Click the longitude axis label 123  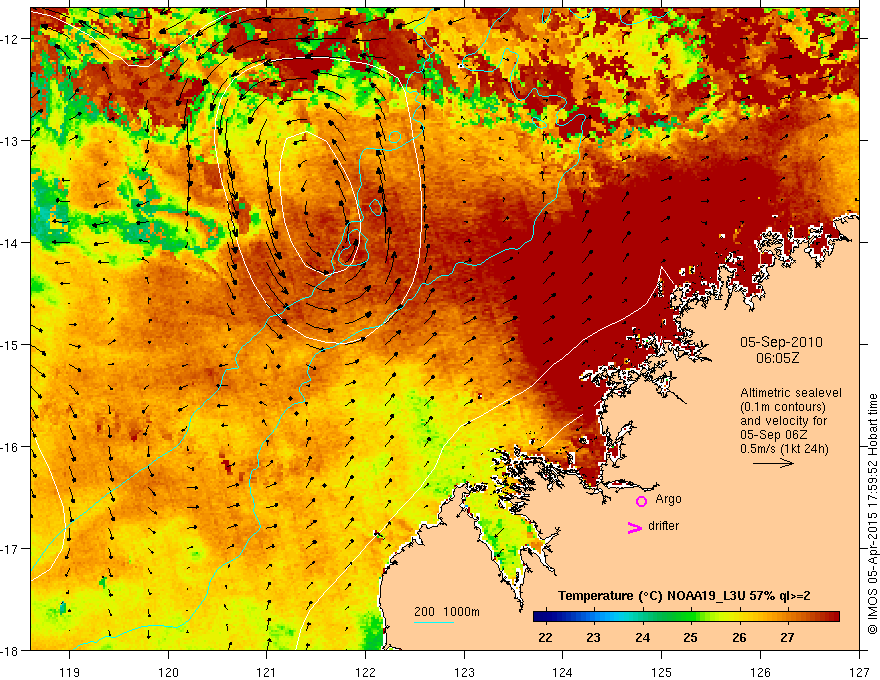(x=464, y=672)
